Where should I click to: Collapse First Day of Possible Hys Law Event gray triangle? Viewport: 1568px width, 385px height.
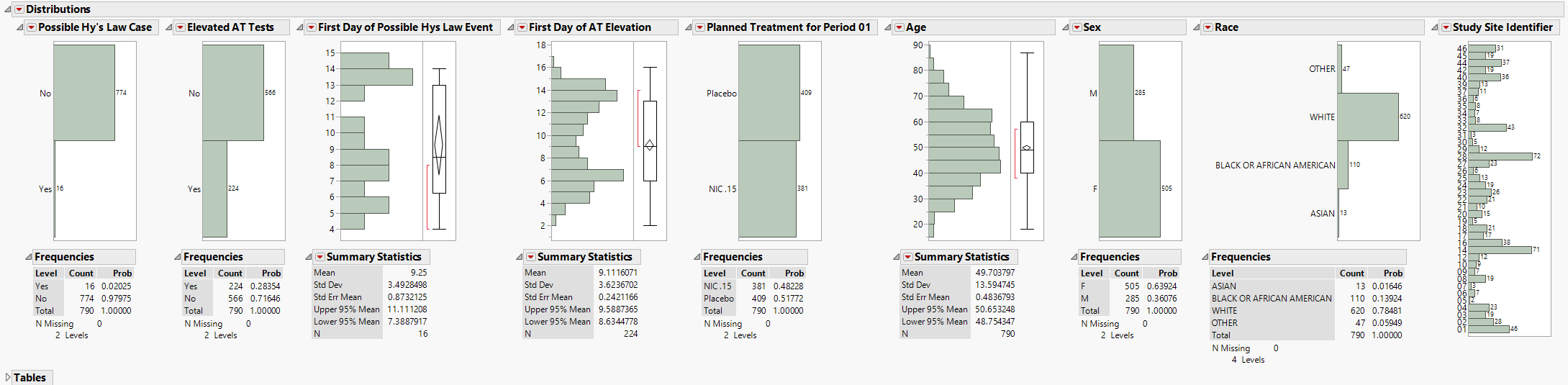(x=300, y=27)
